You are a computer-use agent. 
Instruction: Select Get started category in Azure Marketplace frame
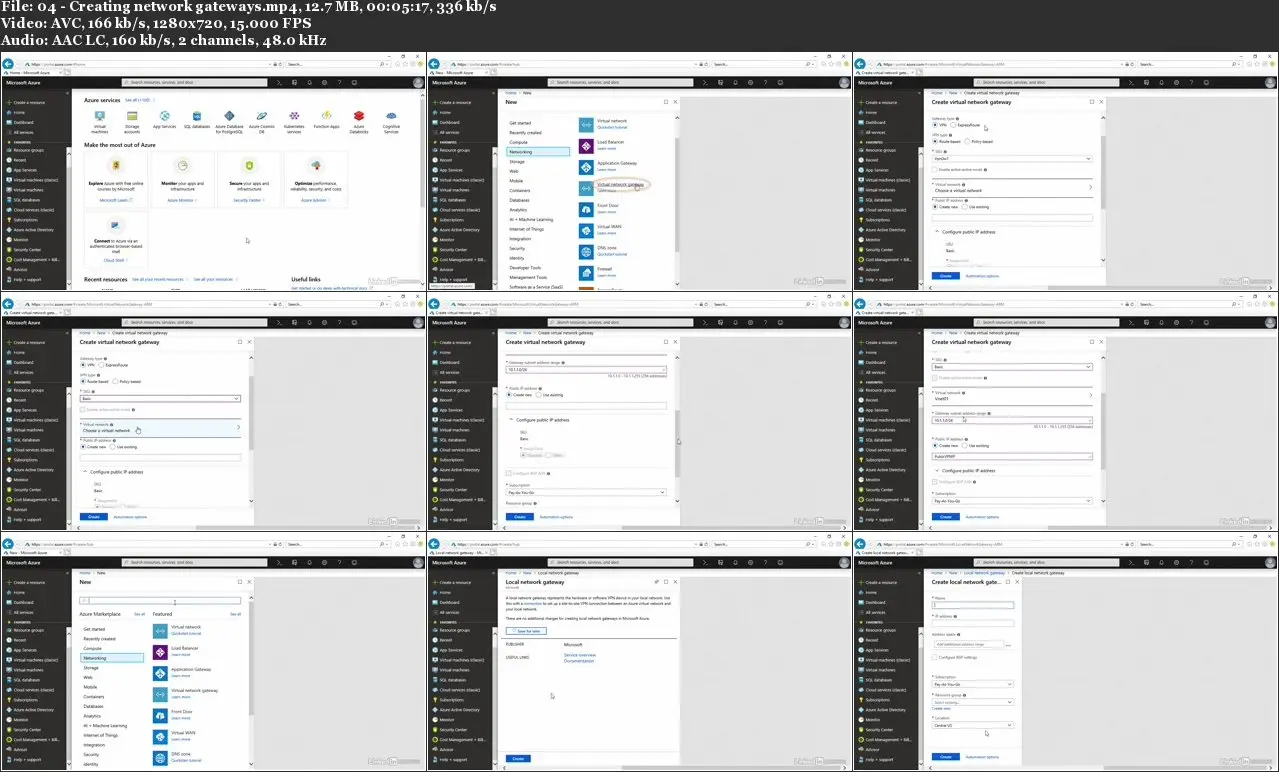[x=94, y=630]
